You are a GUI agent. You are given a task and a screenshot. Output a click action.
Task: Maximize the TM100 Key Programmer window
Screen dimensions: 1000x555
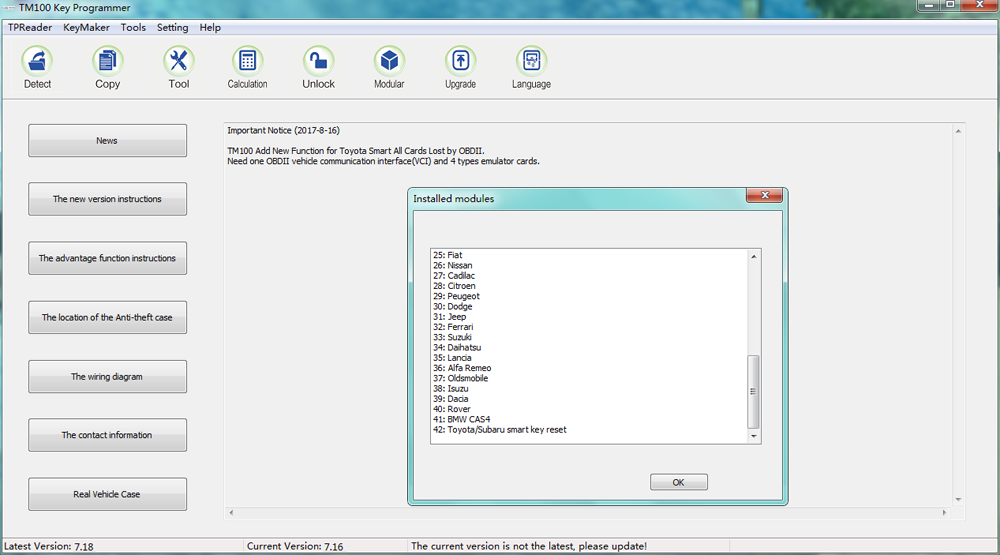[x=950, y=5]
